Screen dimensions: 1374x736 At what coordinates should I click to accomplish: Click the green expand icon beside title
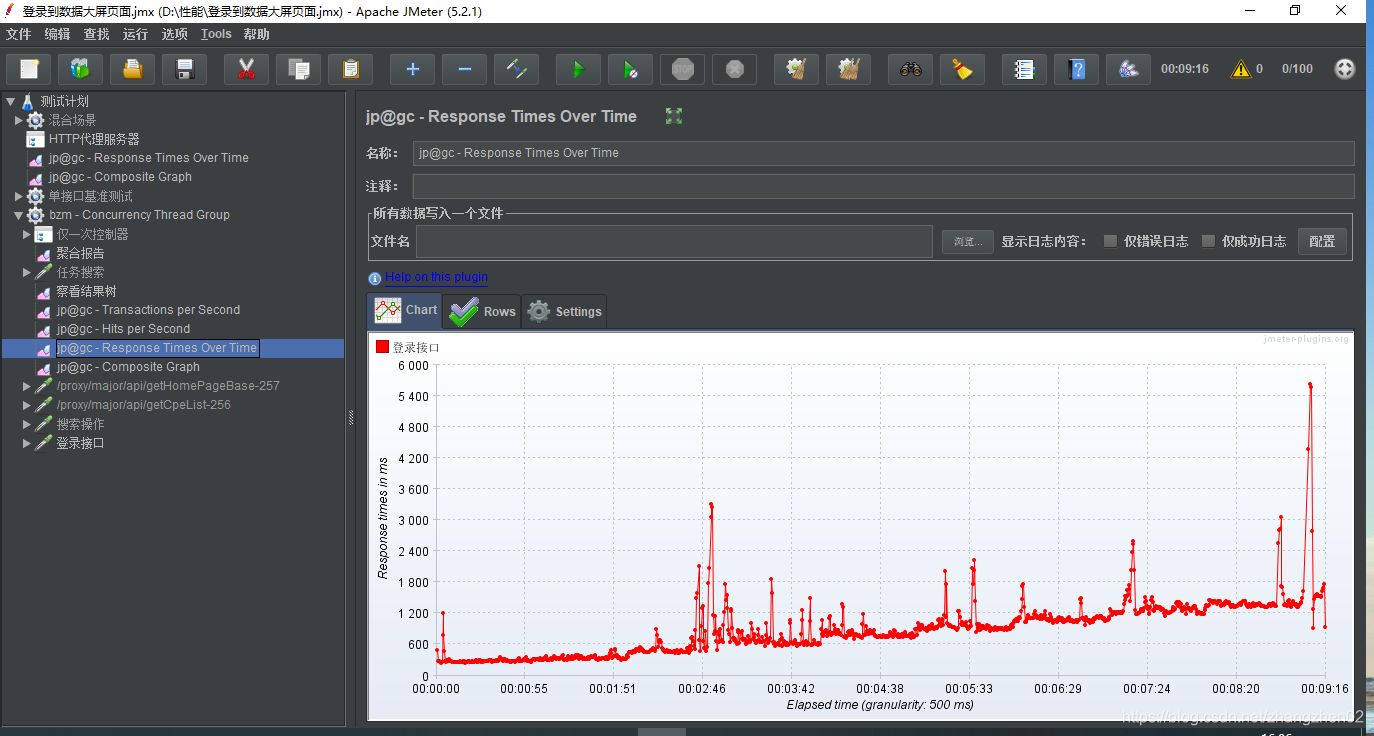(x=674, y=116)
